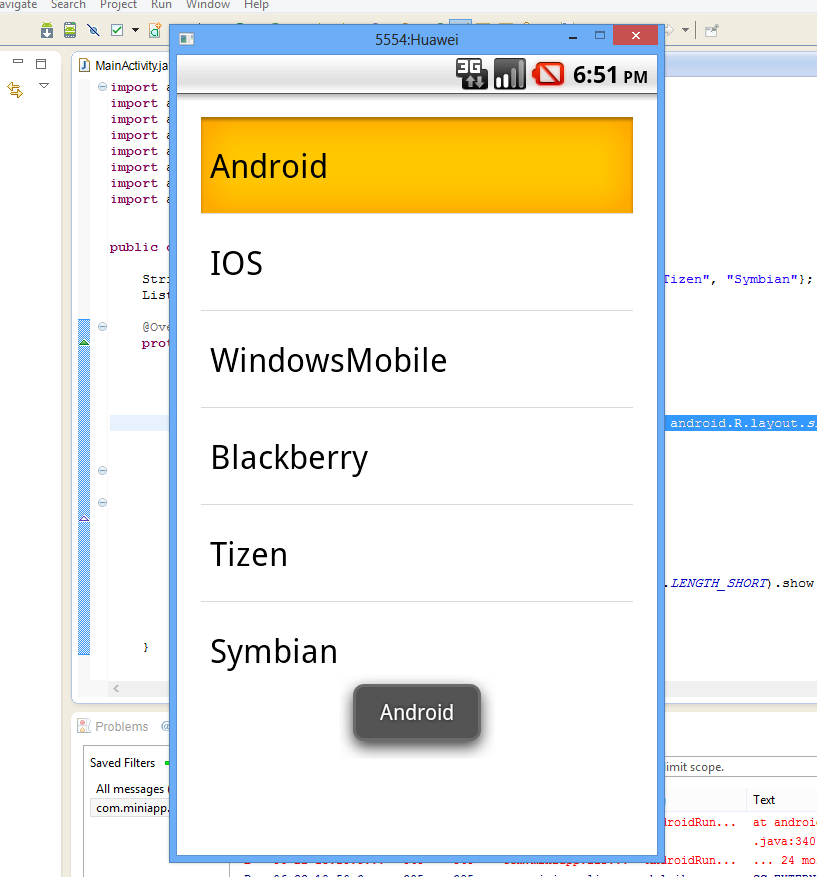Click the new Android XML file icon

(x=155, y=30)
